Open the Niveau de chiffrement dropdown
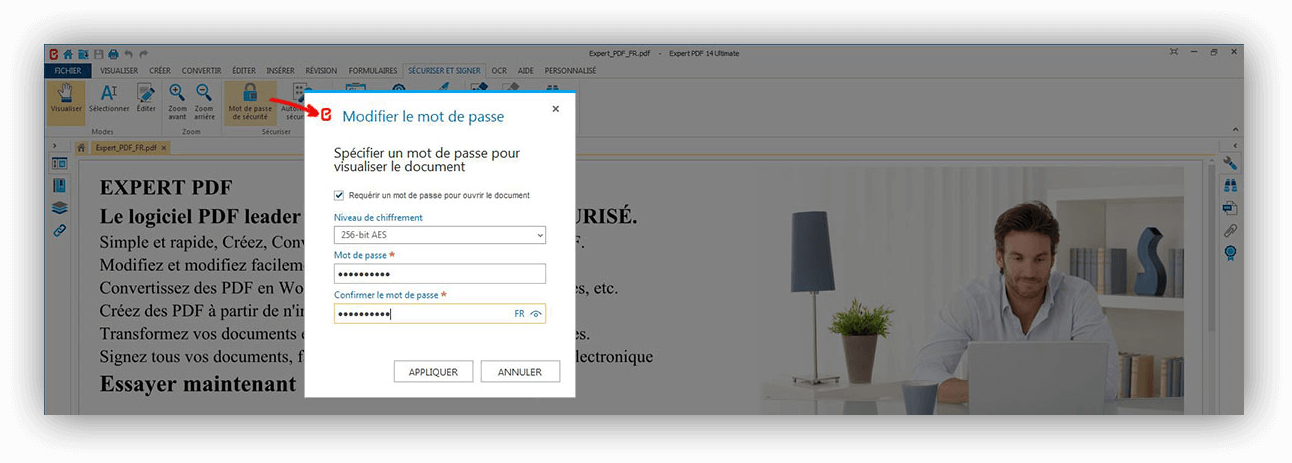This screenshot has width=1292, height=463. 439,235
